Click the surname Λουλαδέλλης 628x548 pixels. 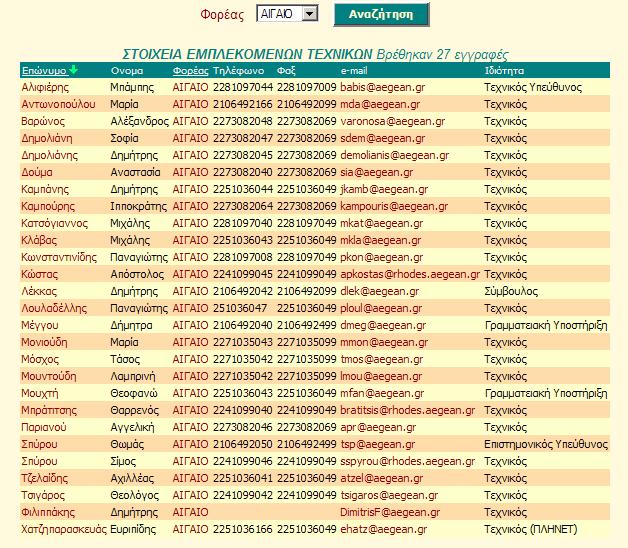[54, 308]
